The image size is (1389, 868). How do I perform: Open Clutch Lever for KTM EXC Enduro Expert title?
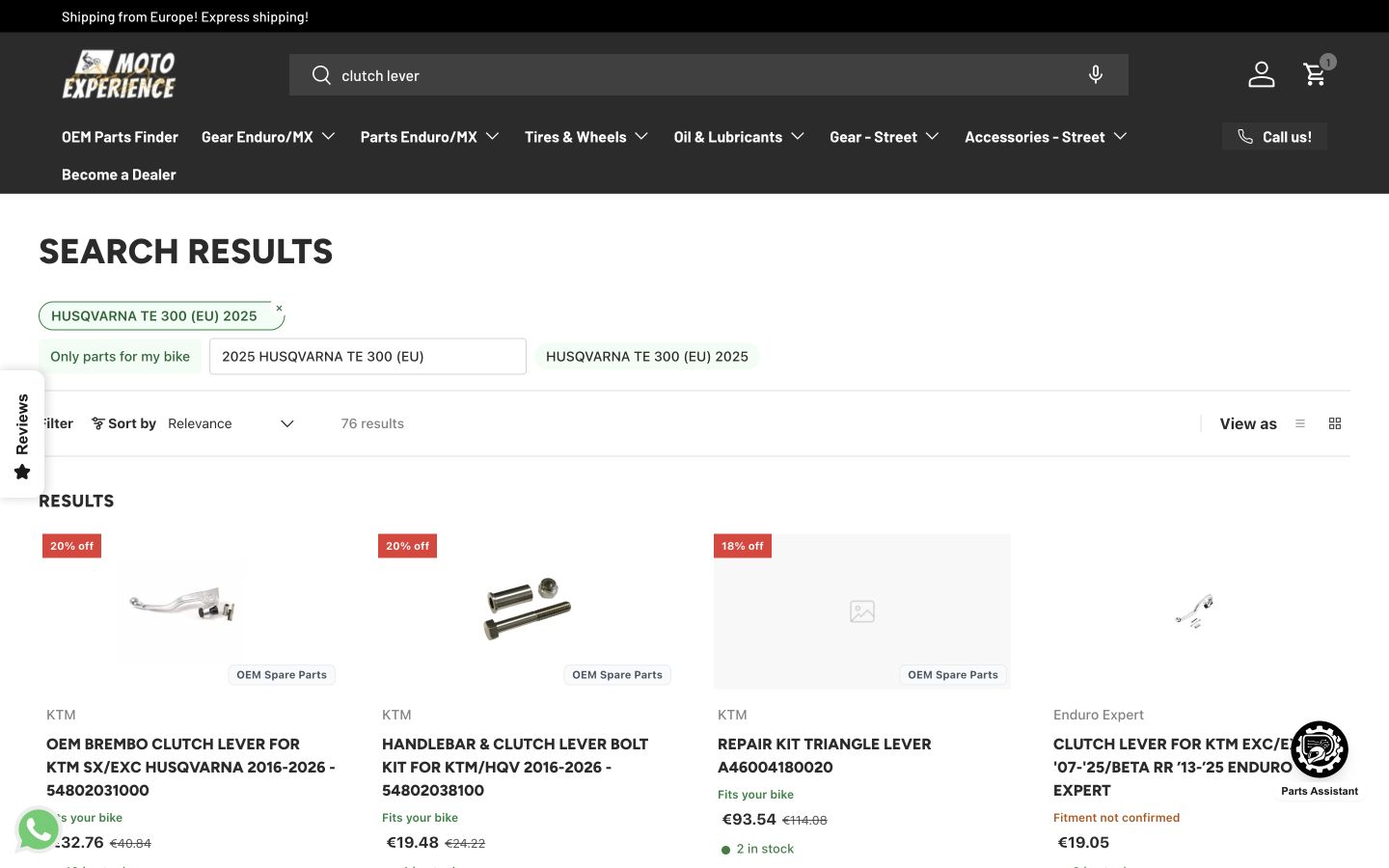coord(1173,767)
